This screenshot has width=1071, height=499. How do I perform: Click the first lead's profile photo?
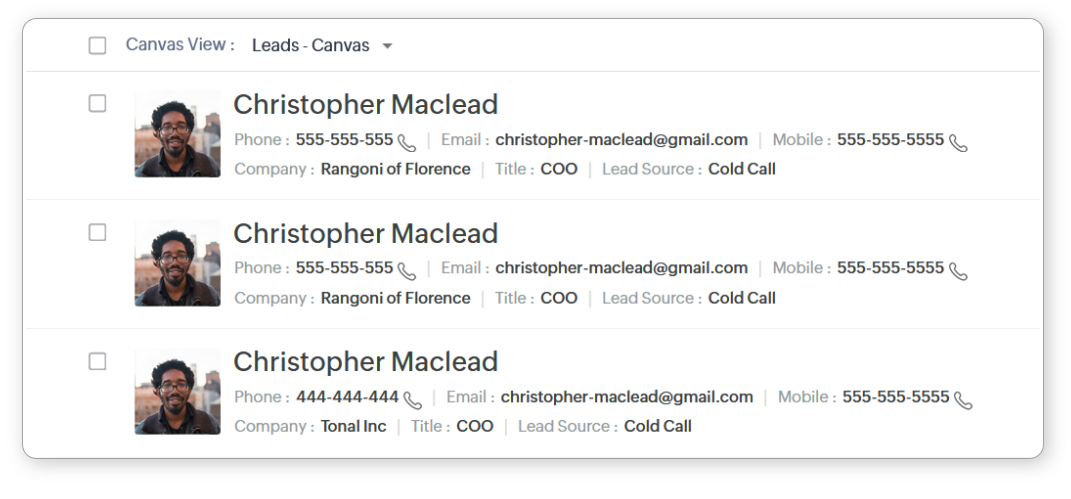tap(177, 134)
